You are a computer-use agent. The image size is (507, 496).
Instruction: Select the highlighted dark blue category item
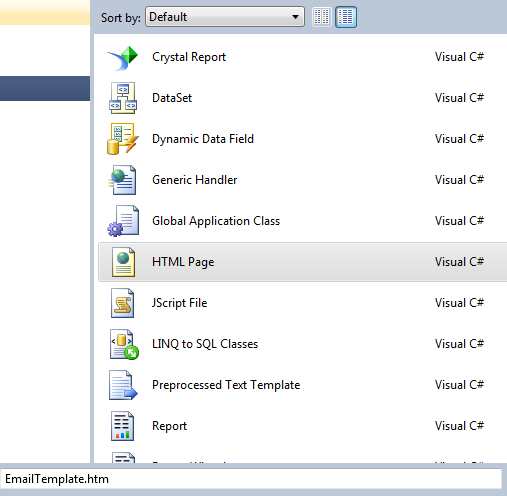pos(45,88)
